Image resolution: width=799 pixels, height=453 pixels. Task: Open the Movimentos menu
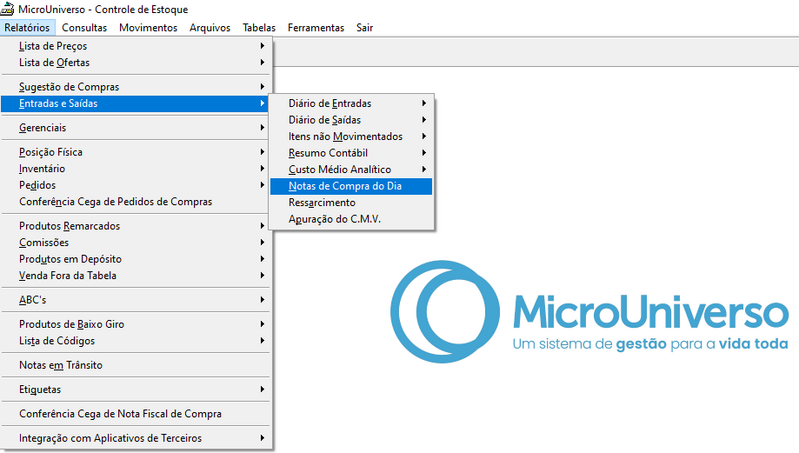[148, 28]
